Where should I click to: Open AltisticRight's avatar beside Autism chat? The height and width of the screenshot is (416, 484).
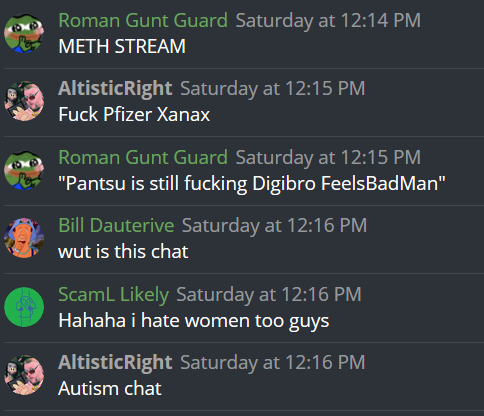click(24, 375)
